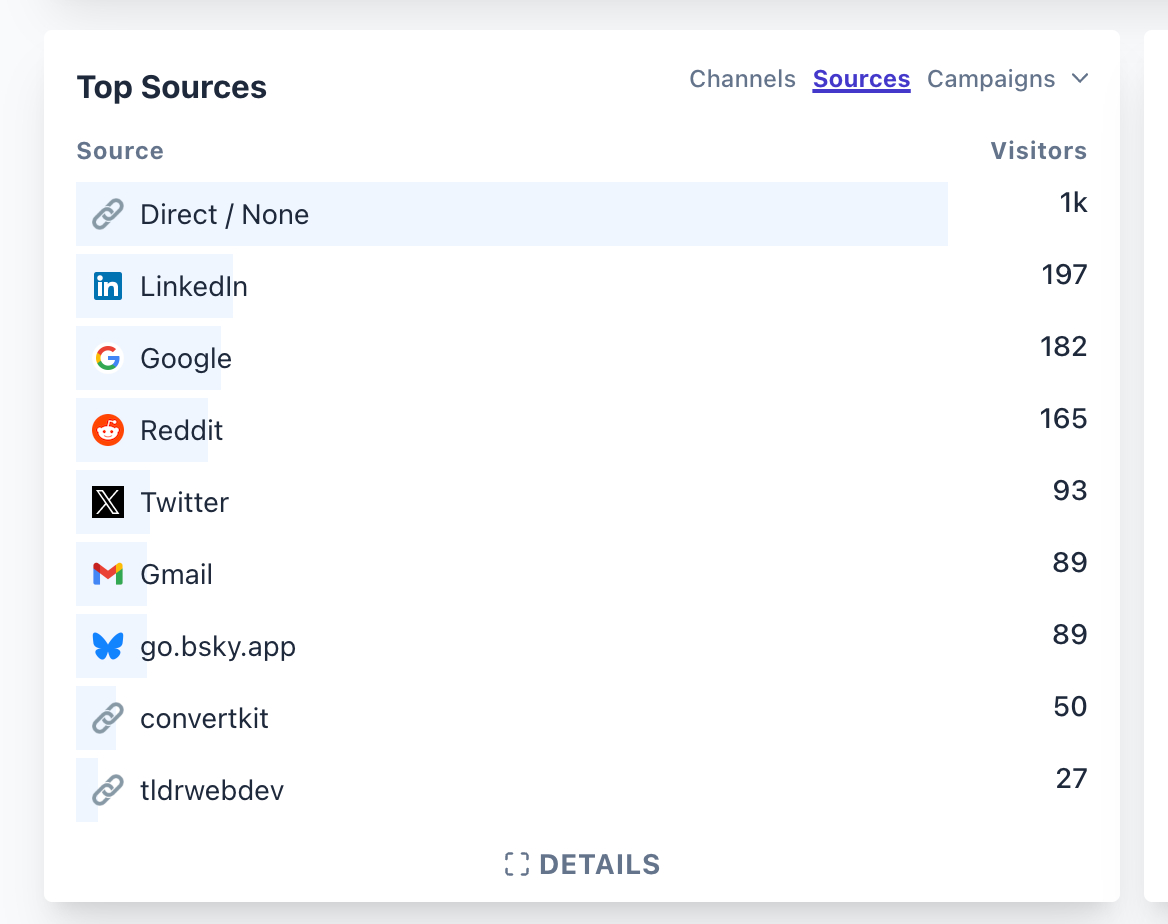Expand the chevron arrow next to Campaigns
1168x924 pixels.
1079,79
